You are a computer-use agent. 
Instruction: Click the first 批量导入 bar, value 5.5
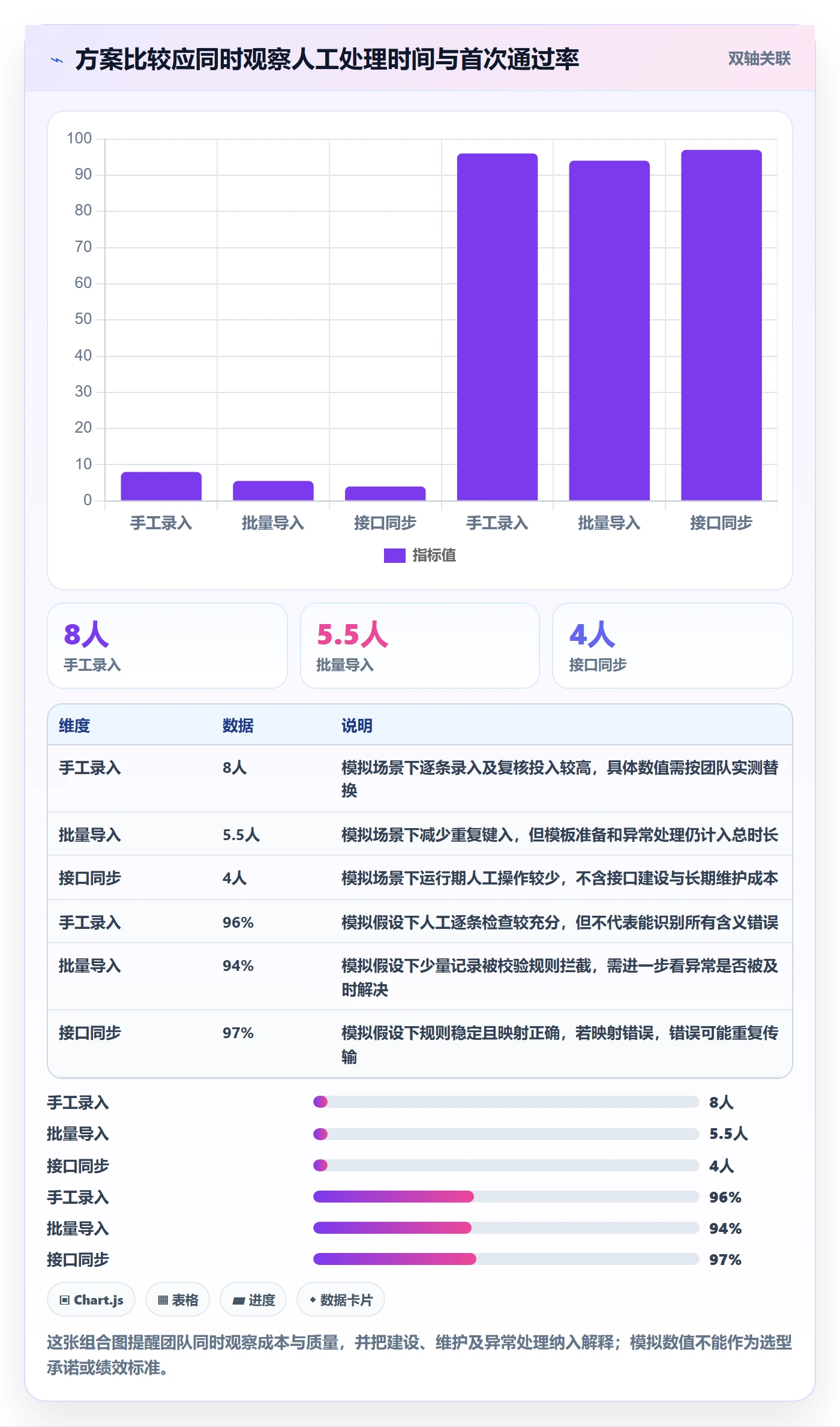tap(273, 491)
